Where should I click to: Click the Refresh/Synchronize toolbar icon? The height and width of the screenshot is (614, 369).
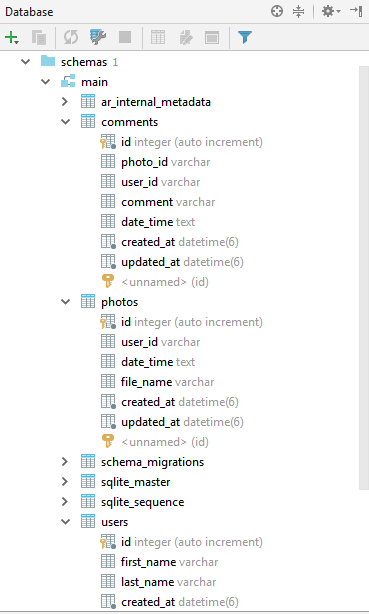[71, 38]
